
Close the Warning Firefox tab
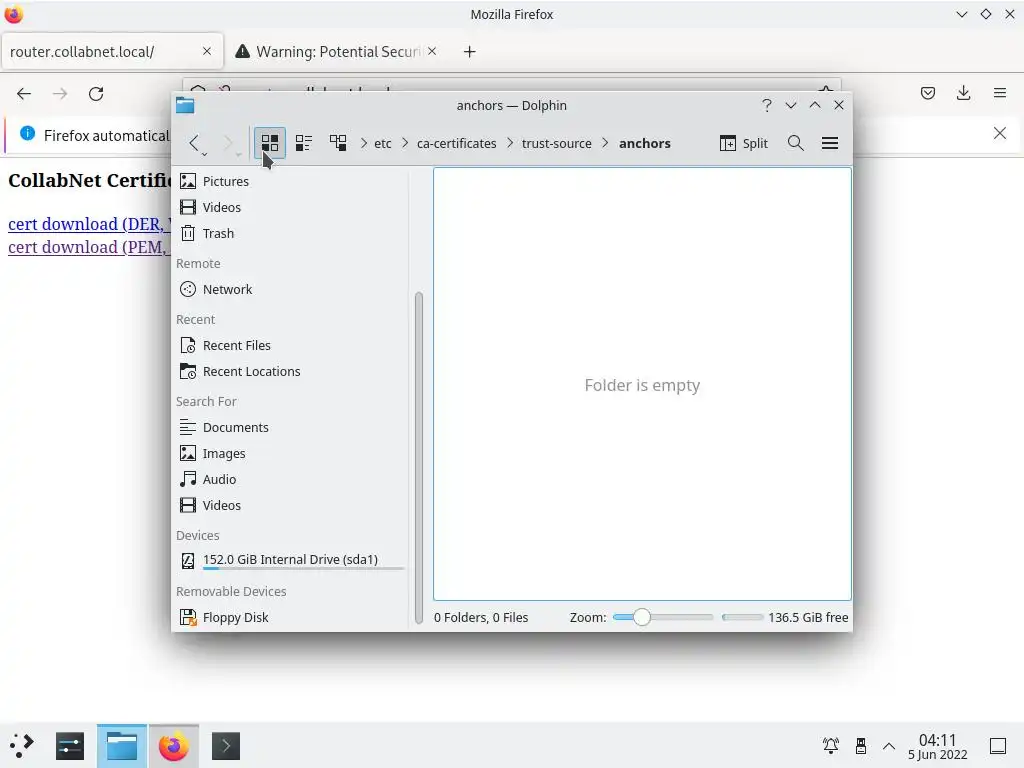pyautogui.click(x=432, y=51)
